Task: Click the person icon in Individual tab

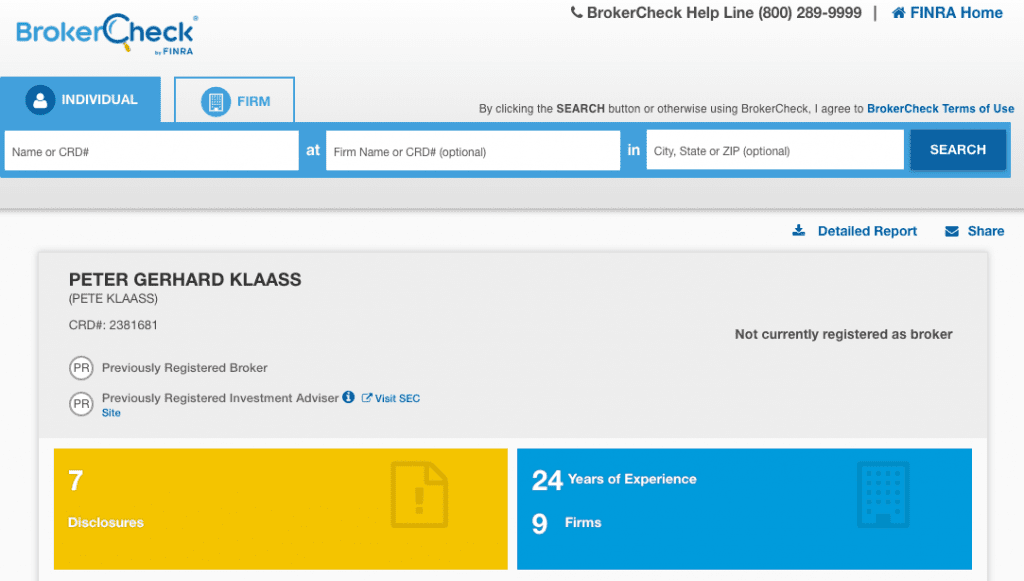Action: pos(40,100)
